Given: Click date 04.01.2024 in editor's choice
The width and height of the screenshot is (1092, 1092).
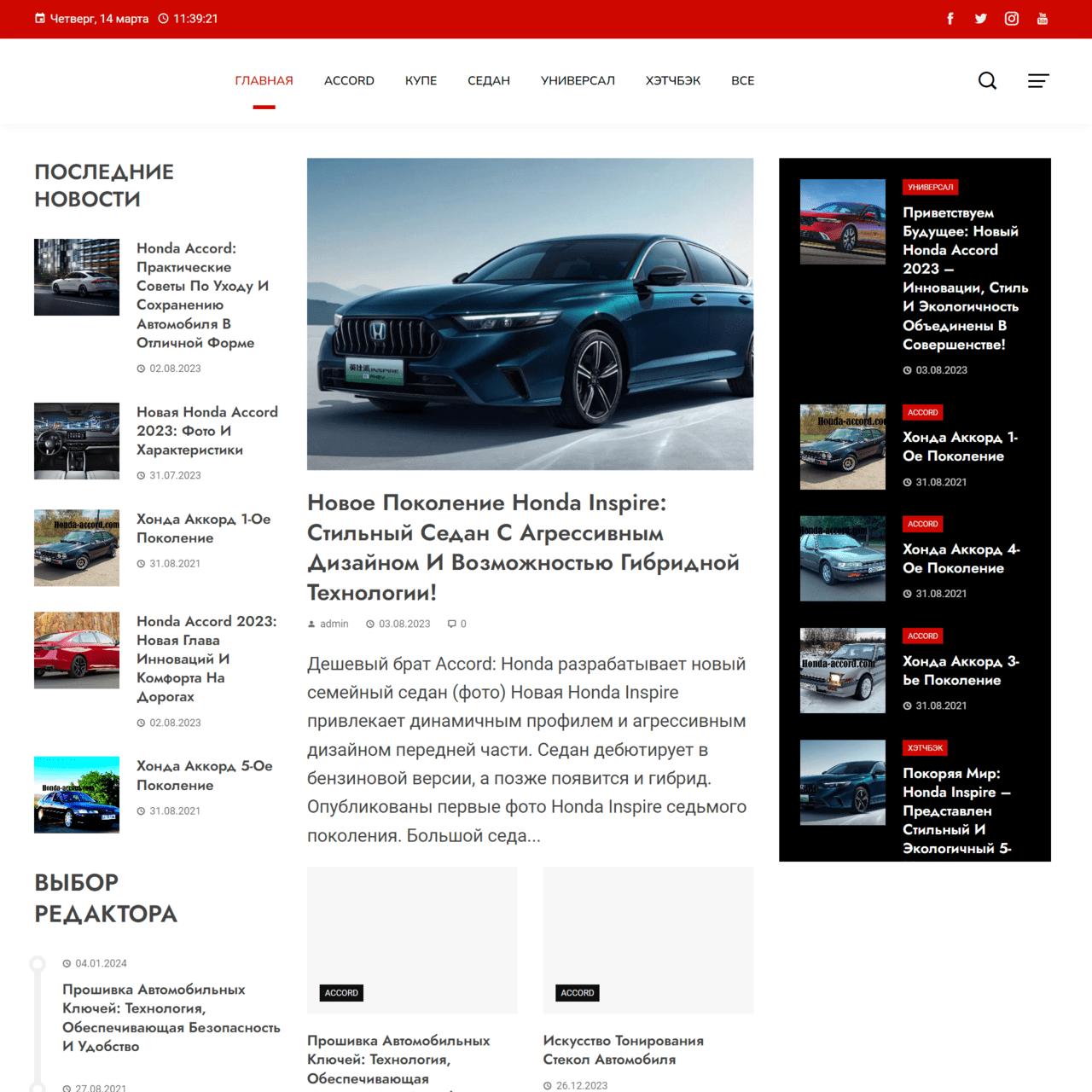Looking at the screenshot, I should [x=101, y=963].
